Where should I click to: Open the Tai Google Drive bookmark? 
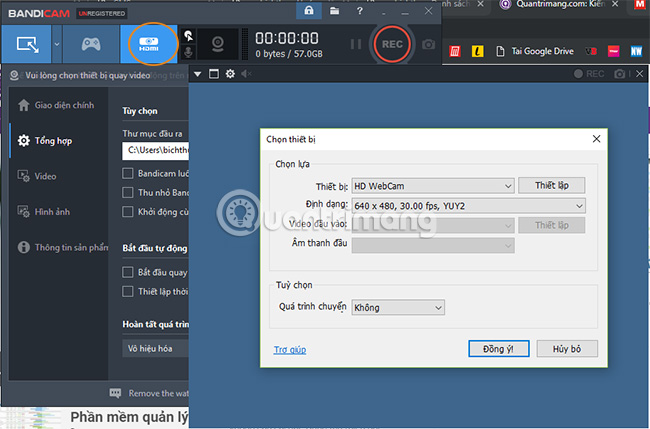click(535, 51)
